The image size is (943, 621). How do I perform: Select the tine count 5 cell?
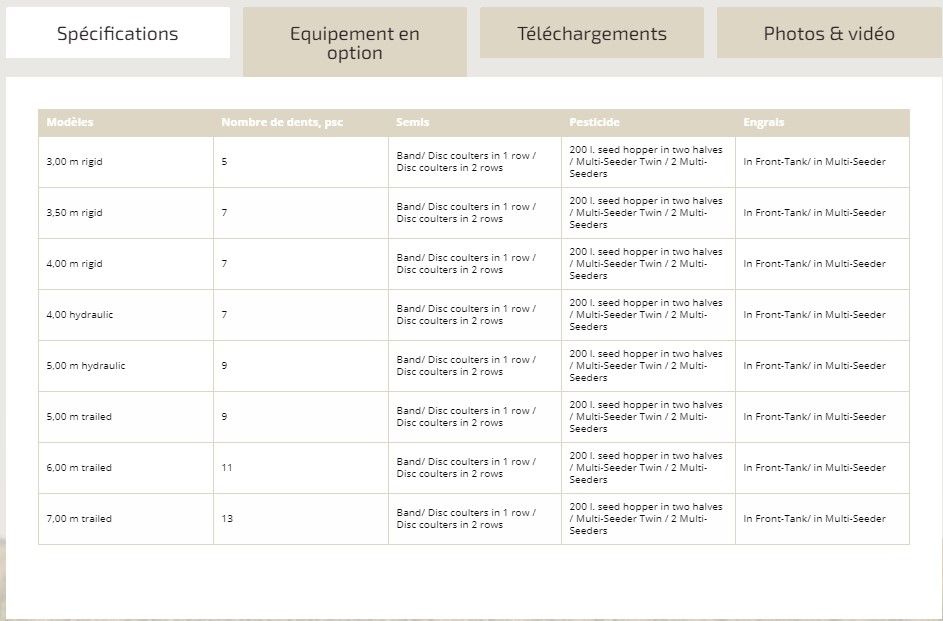[224, 162]
